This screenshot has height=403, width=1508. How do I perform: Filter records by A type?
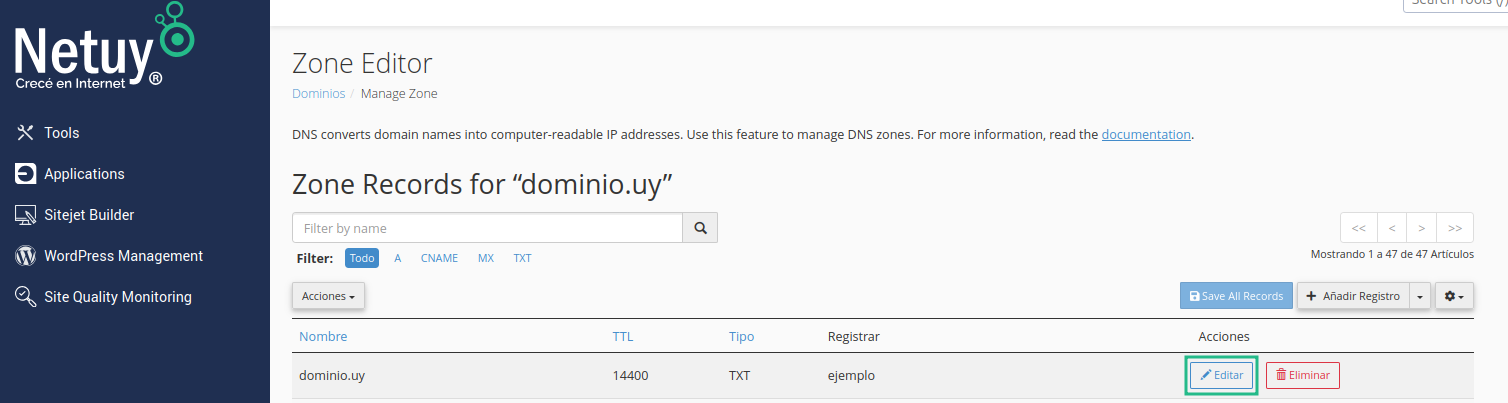click(397, 258)
